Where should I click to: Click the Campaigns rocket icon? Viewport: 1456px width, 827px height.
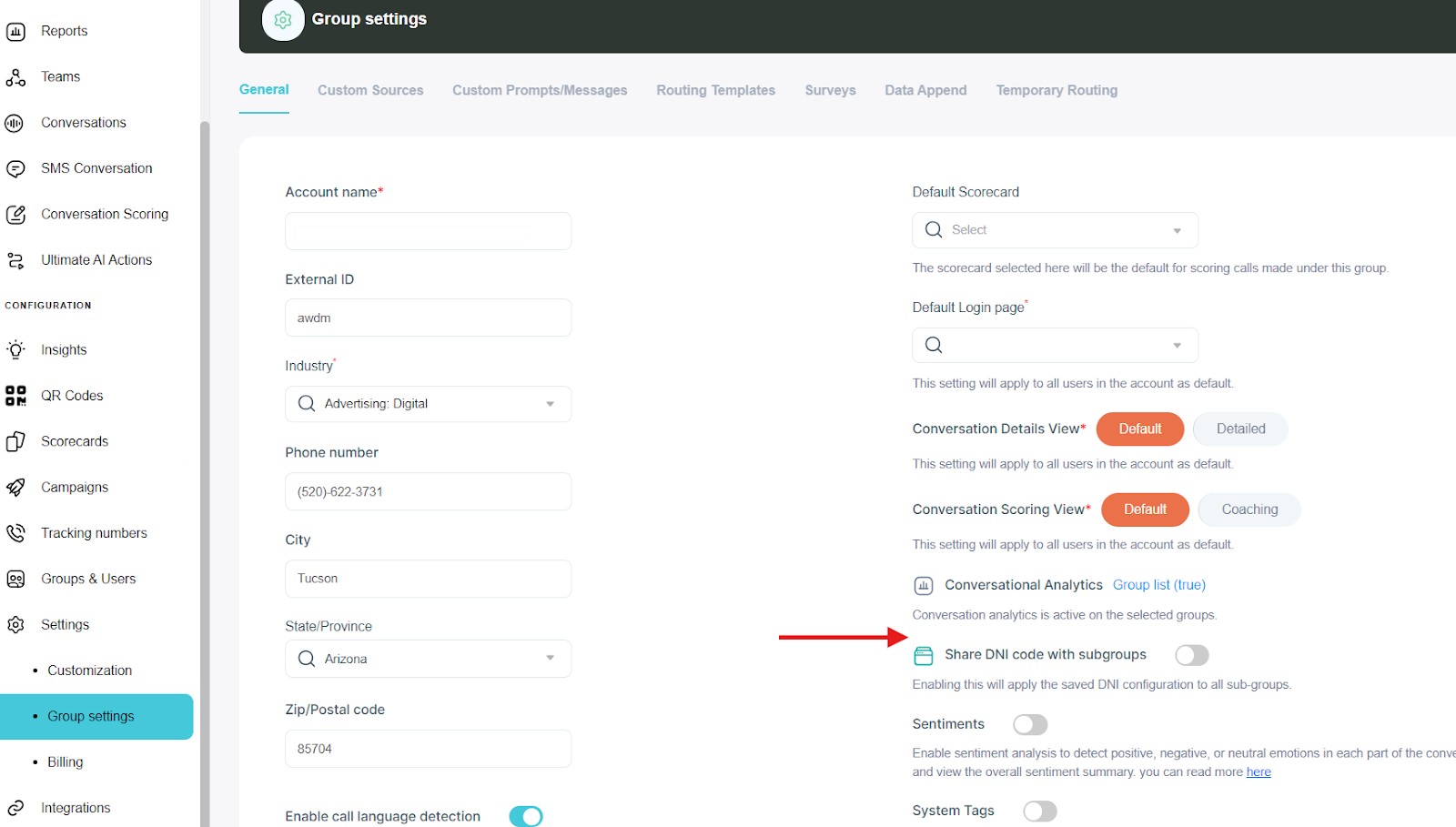[15, 488]
